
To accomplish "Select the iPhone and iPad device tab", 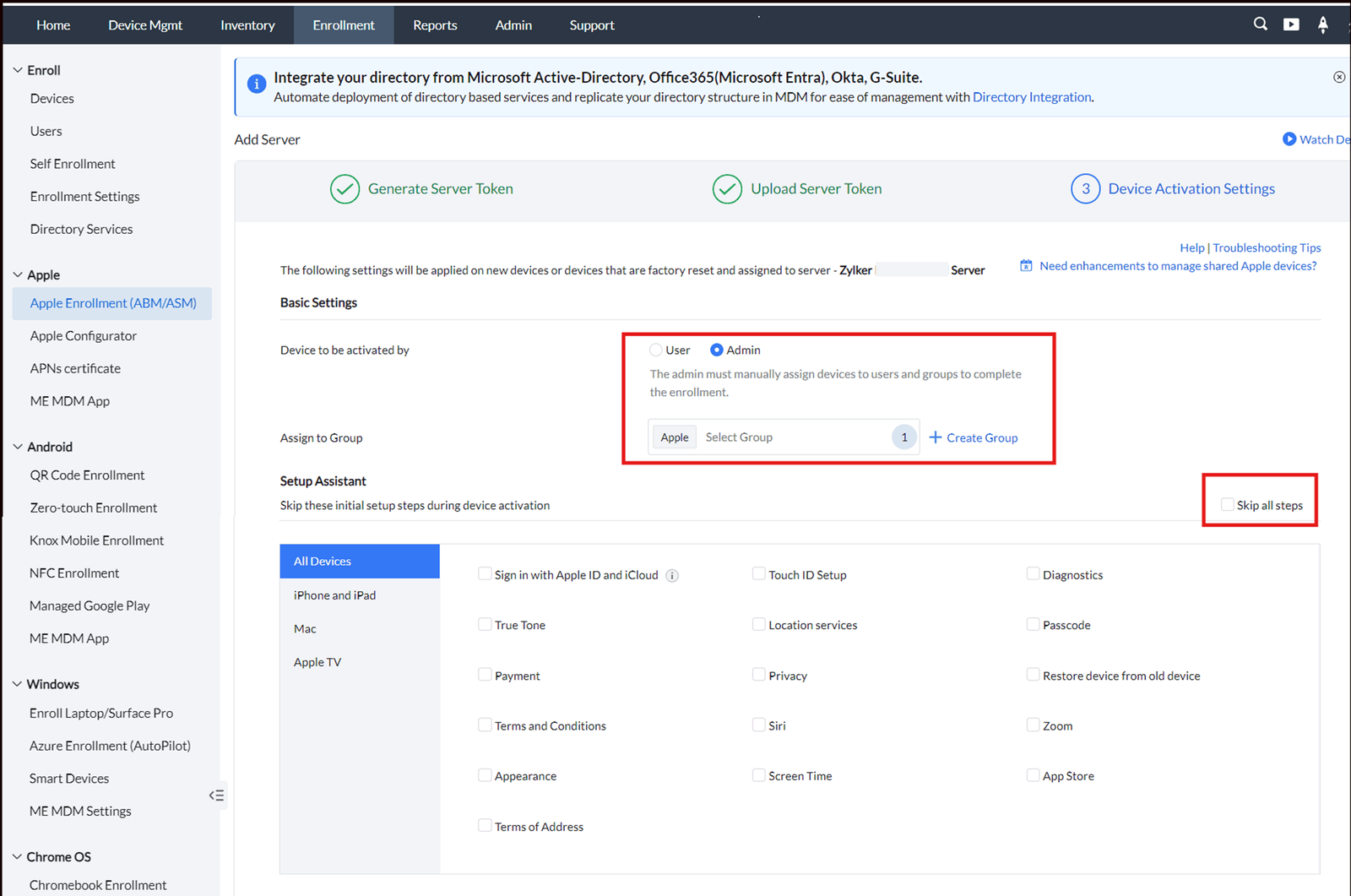I will pos(360,595).
